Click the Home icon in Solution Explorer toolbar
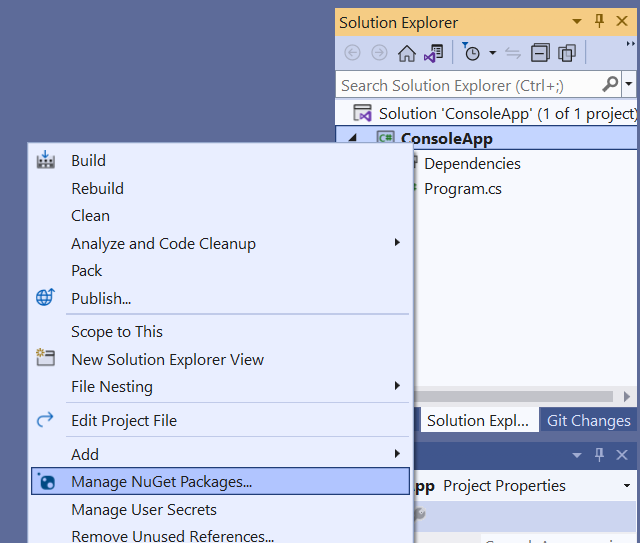This screenshot has height=543, width=640. coord(407,53)
